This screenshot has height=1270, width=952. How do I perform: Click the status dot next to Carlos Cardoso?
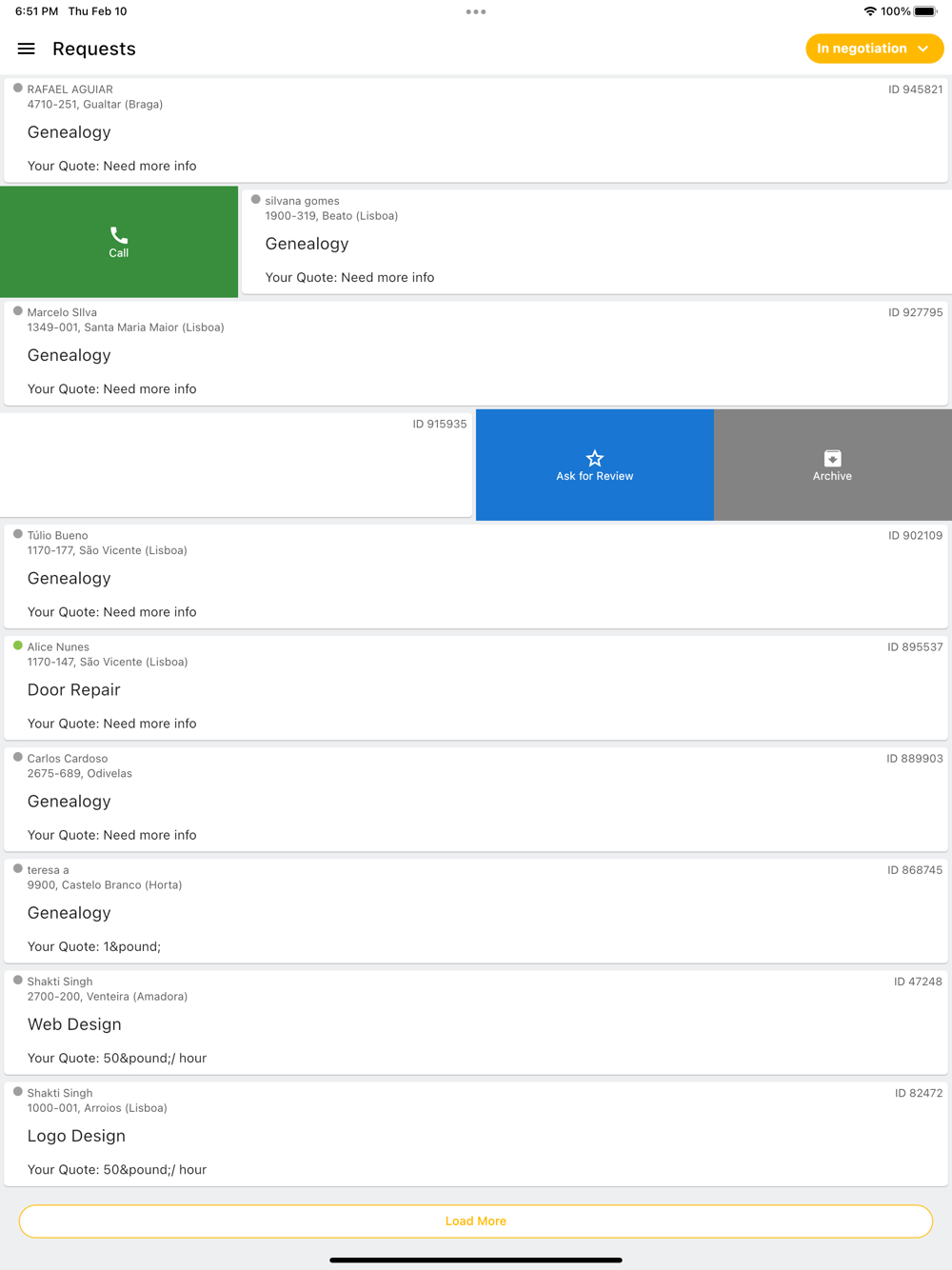18,757
